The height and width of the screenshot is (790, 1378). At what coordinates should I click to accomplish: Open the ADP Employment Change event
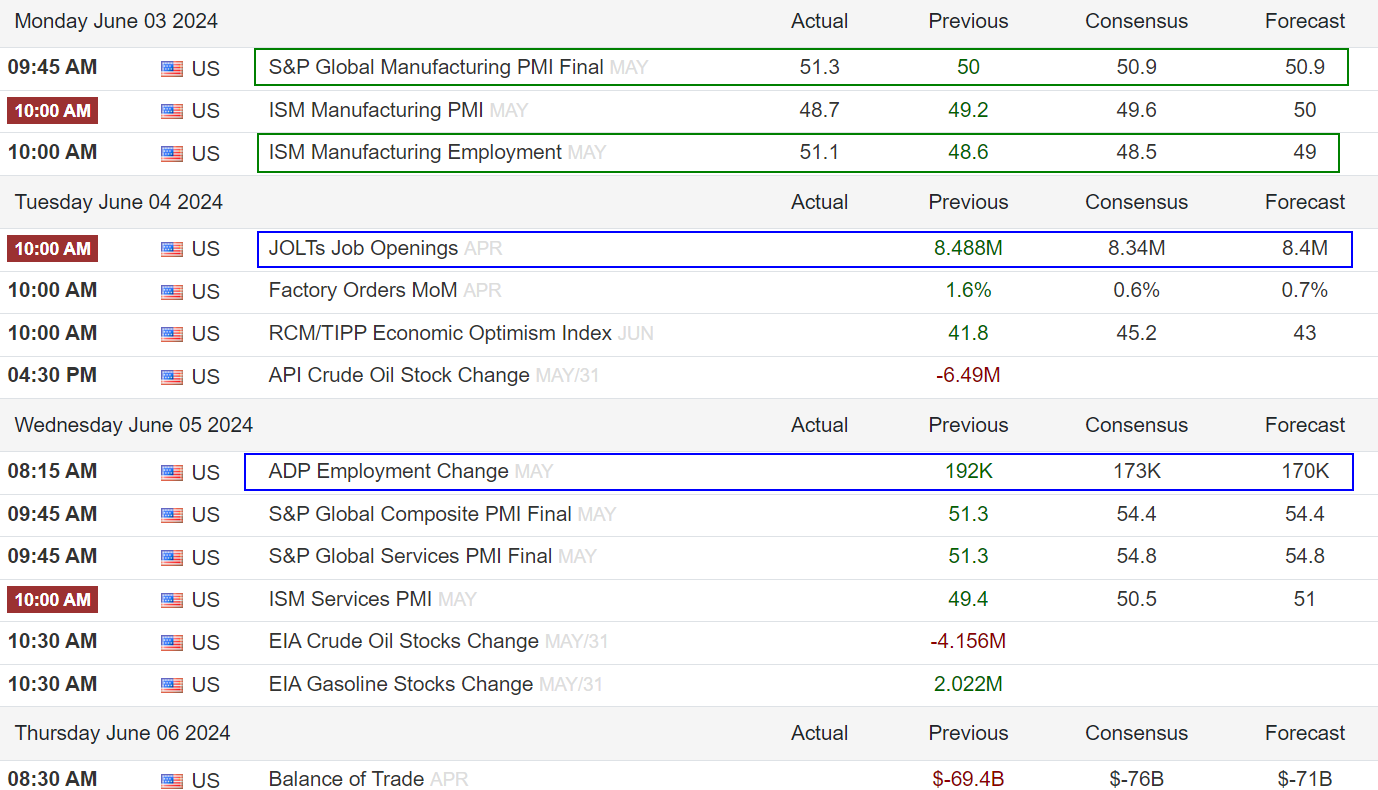coord(388,471)
